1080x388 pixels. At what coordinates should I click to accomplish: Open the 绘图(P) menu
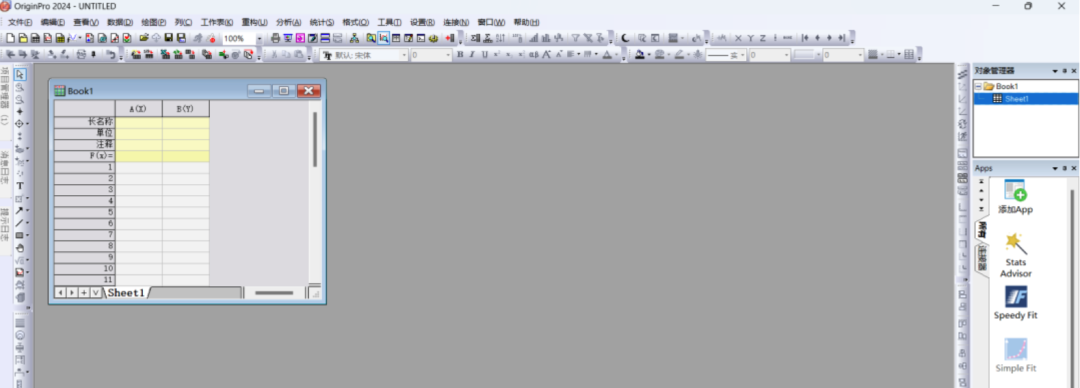pyautogui.click(x=154, y=23)
